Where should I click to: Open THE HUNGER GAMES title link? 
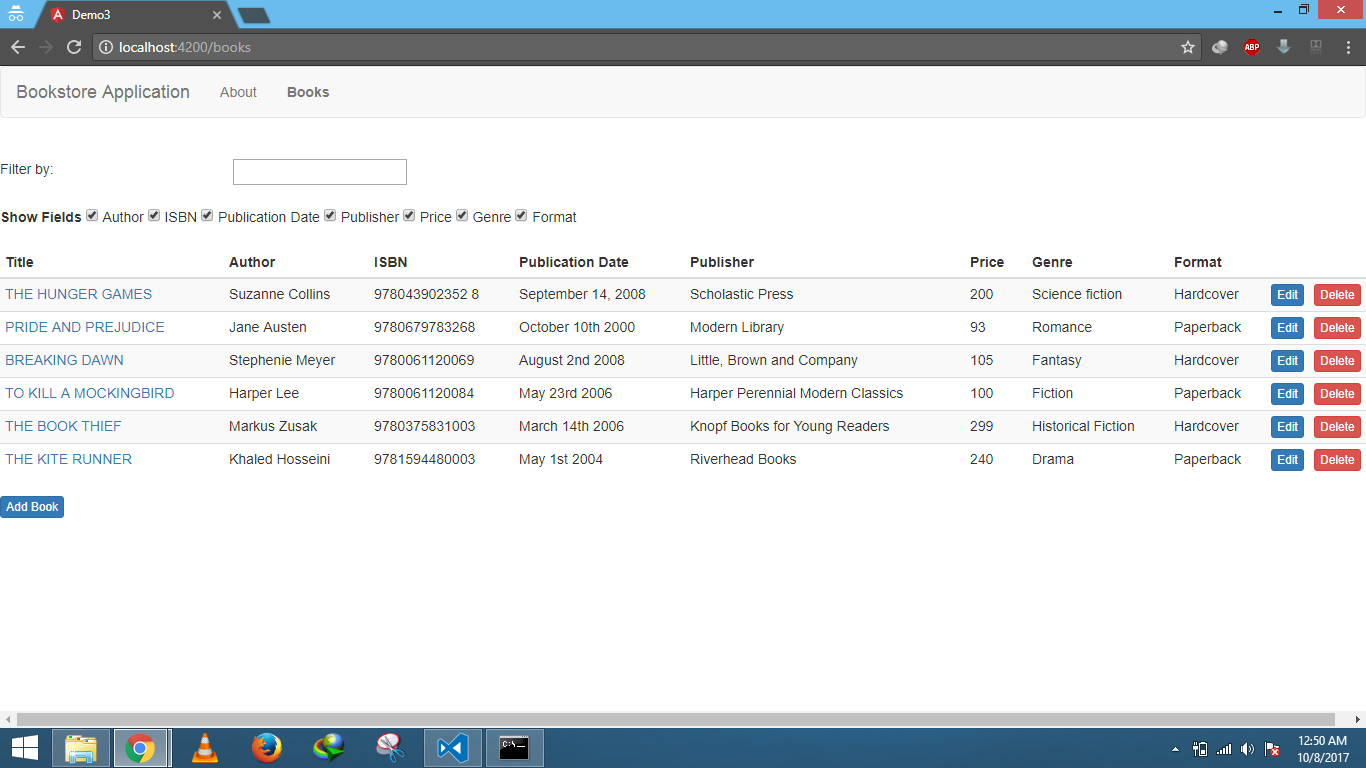click(x=79, y=294)
